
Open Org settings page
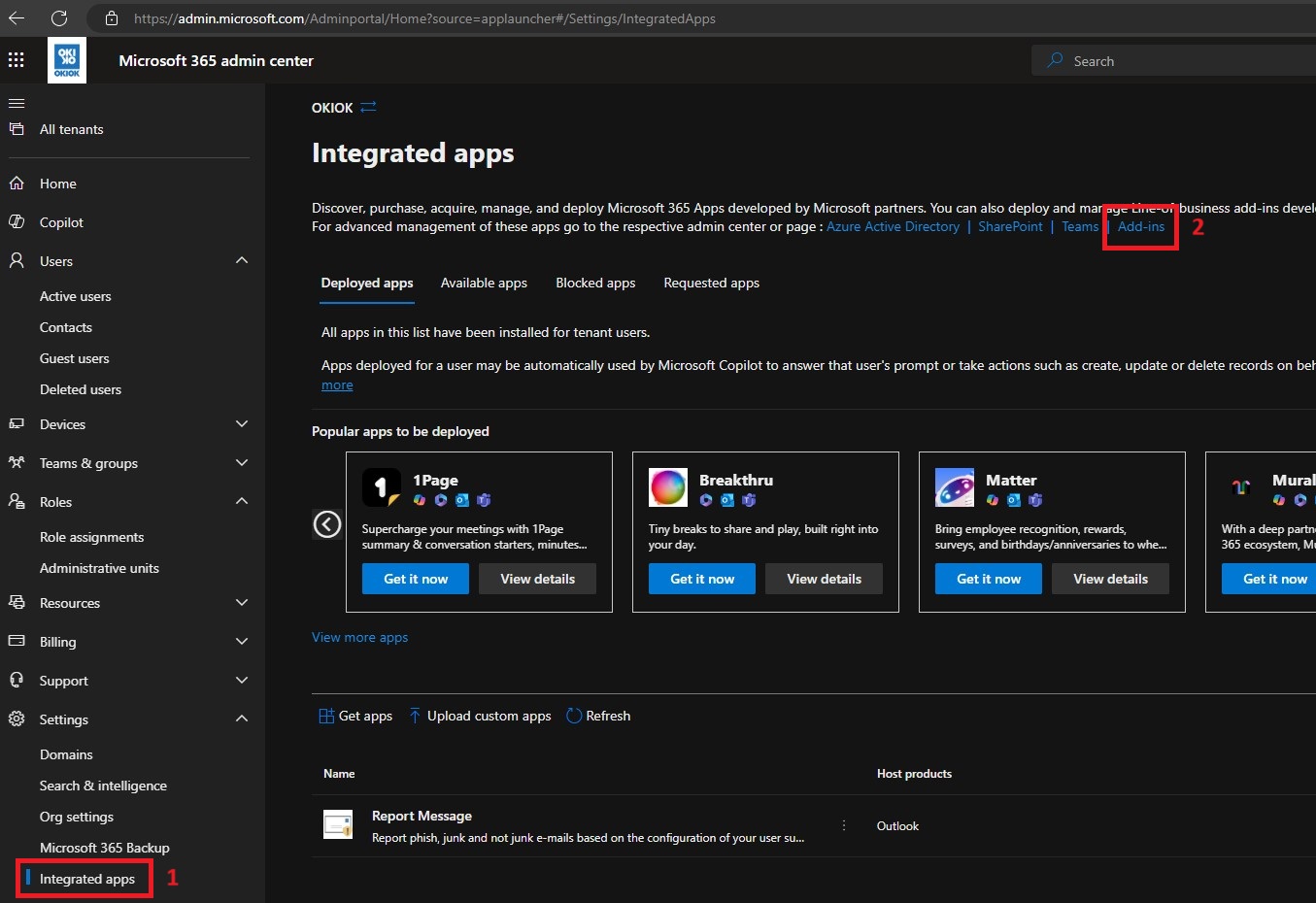77,817
